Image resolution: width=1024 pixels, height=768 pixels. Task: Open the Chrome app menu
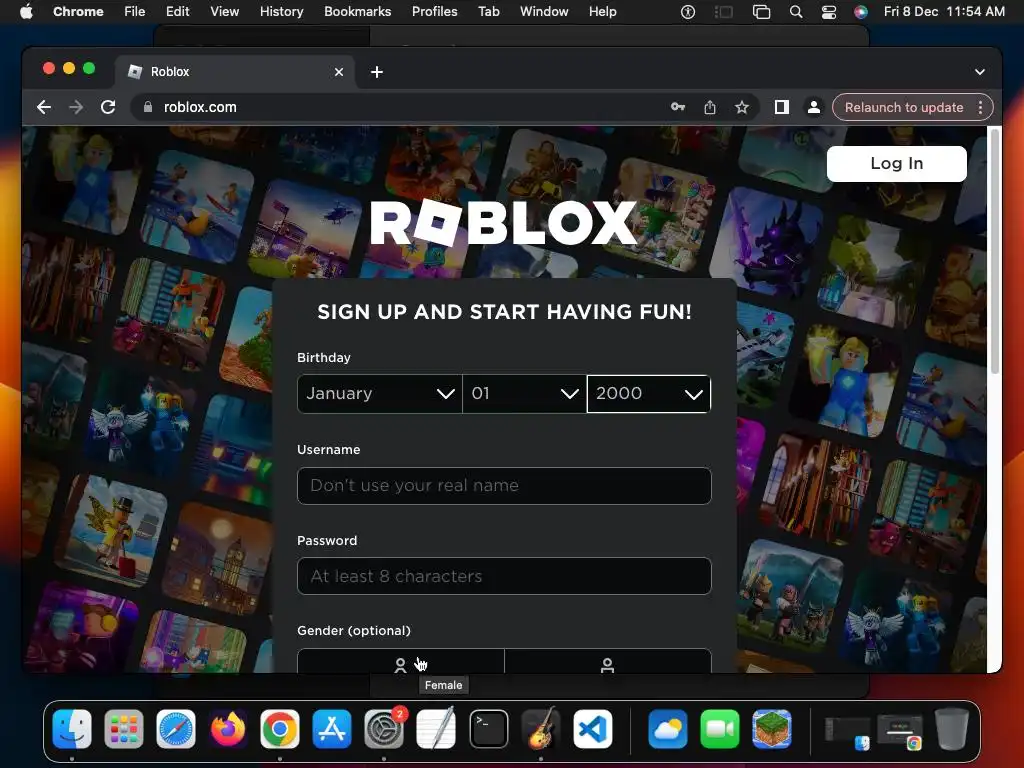click(78, 12)
